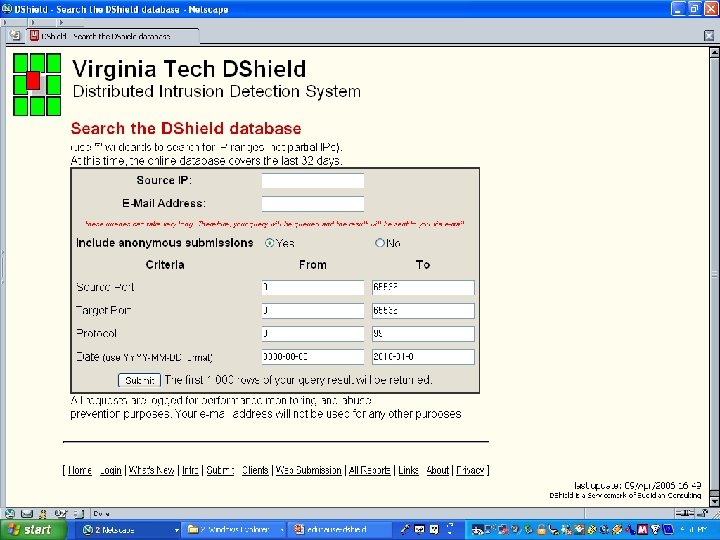Screen dimensions: 720x540
Task: Open the Submit footer link
Action: pyautogui.click(x=220, y=470)
